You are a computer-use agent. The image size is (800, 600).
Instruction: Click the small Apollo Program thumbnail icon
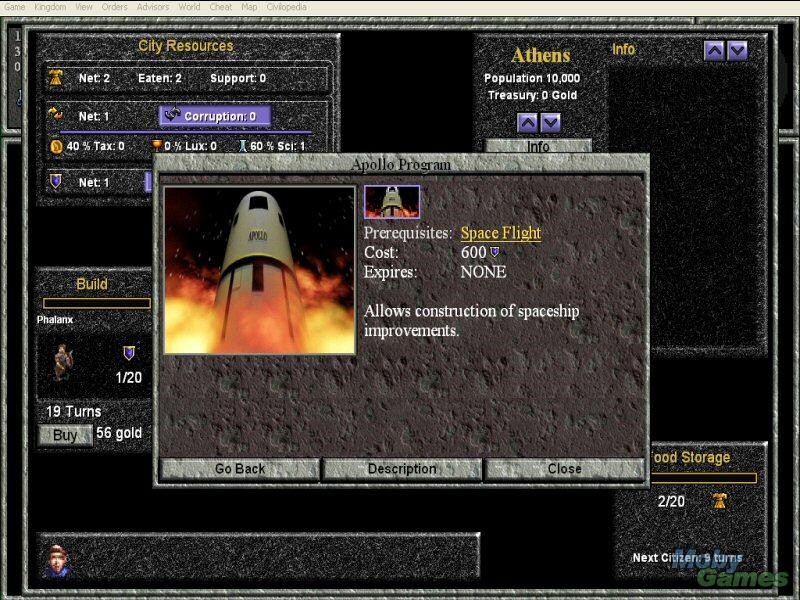[x=392, y=202]
